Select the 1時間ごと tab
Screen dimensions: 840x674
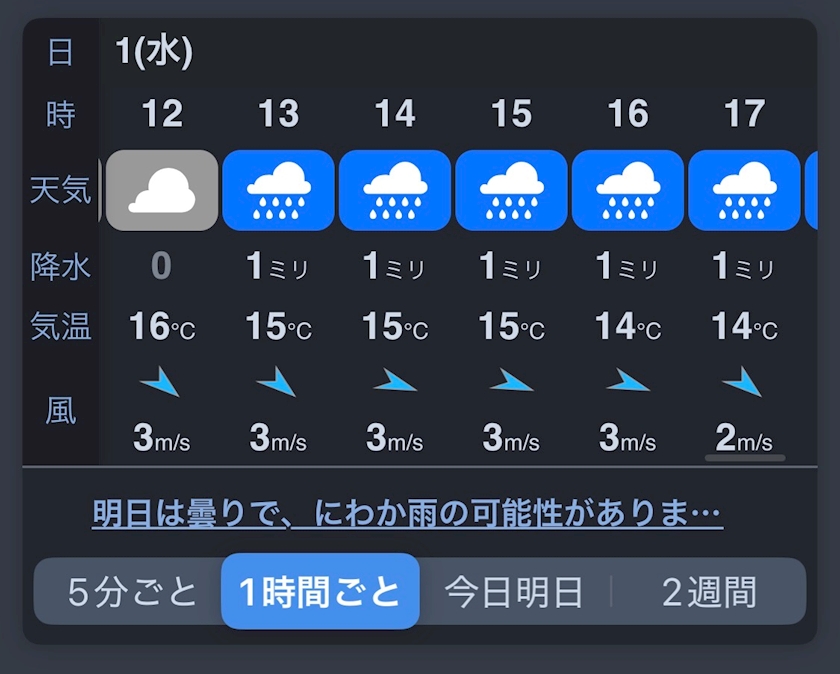[320, 592]
